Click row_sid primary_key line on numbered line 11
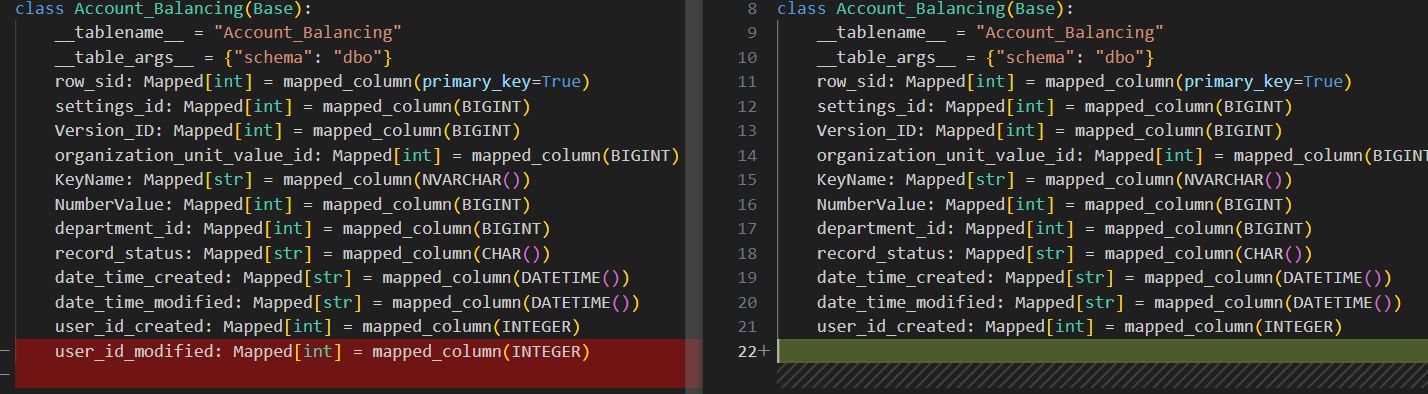Viewport: 1428px width, 394px height. 1084,82
